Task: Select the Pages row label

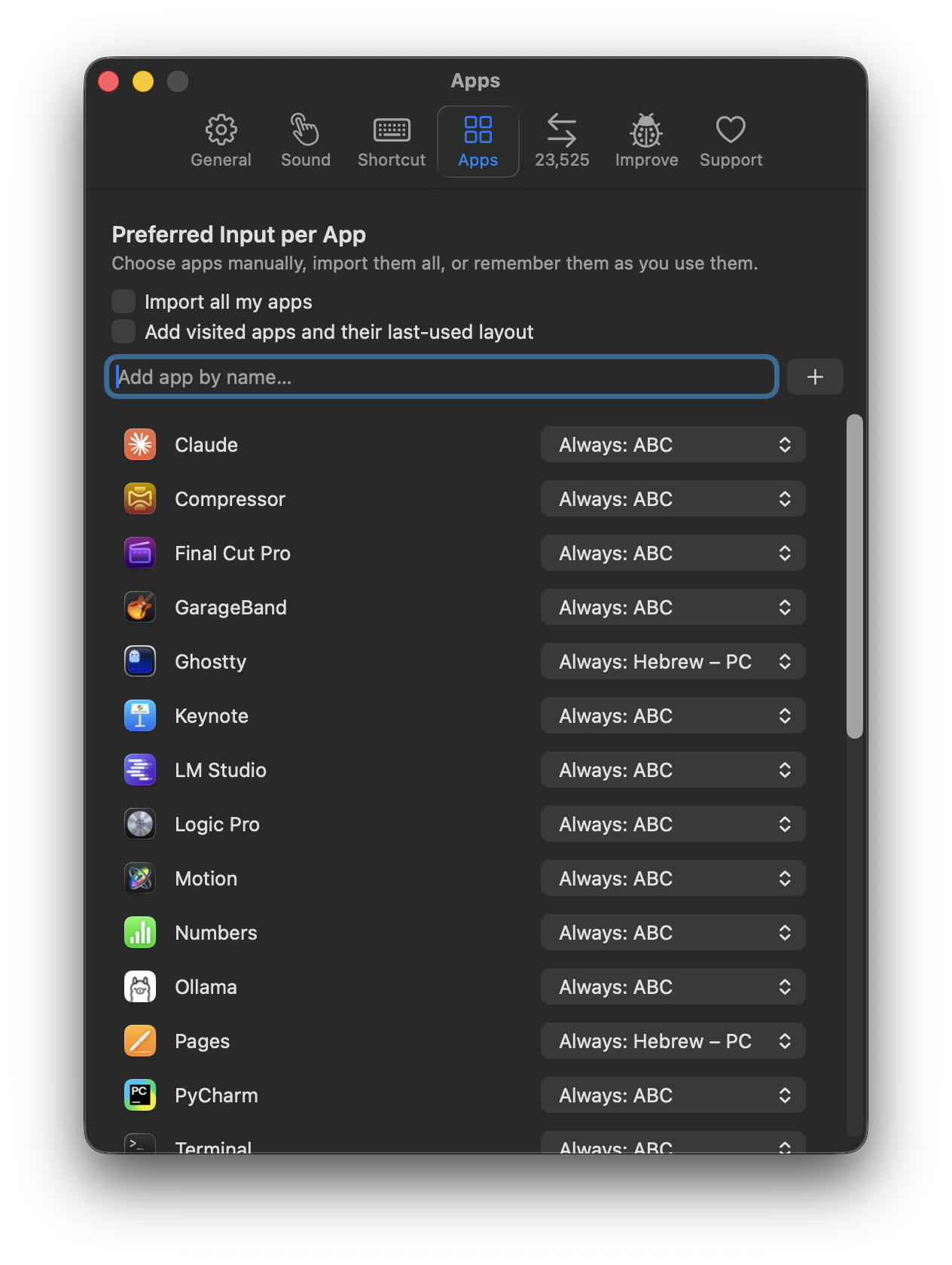Action: tap(203, 1041)
